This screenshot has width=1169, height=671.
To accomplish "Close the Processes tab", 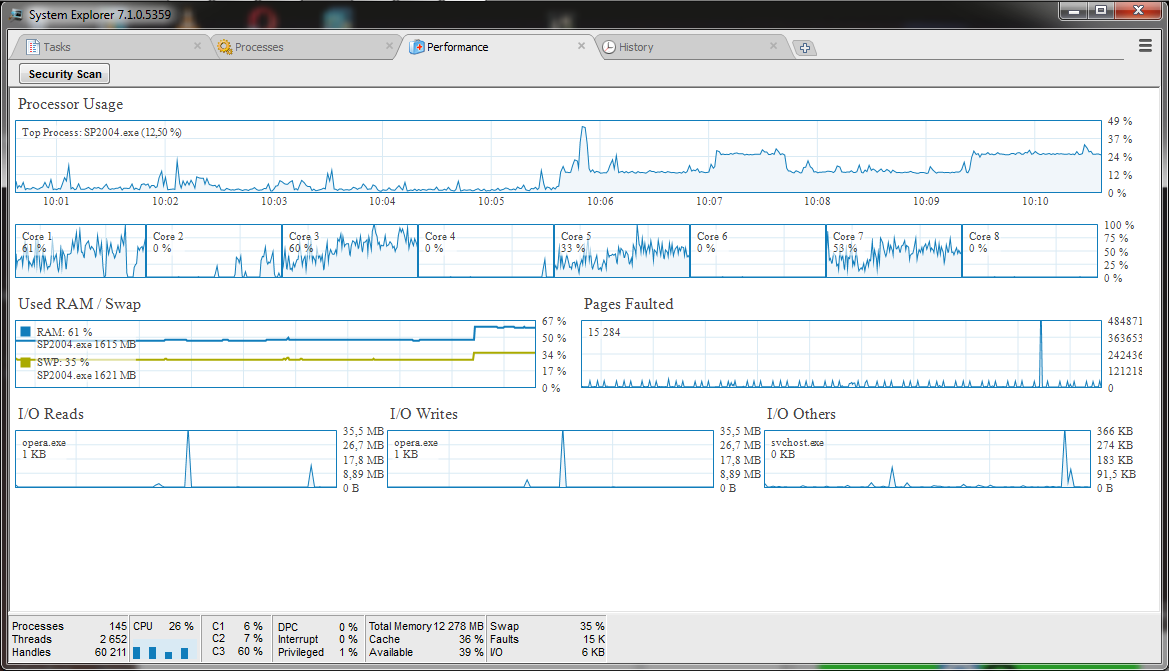I will 389,46.
